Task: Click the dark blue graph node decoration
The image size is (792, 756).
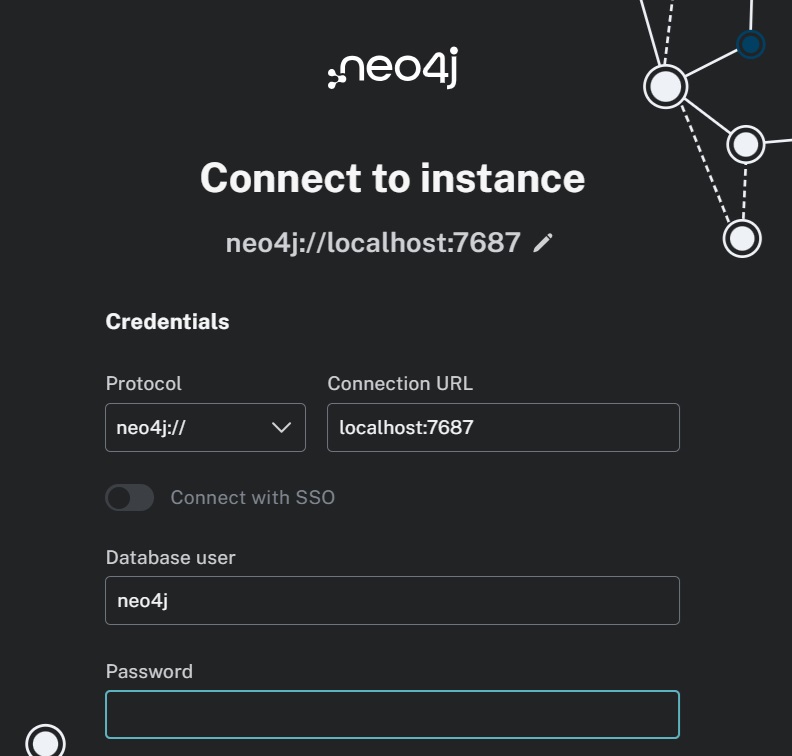Action: click(x=751, y=44)
